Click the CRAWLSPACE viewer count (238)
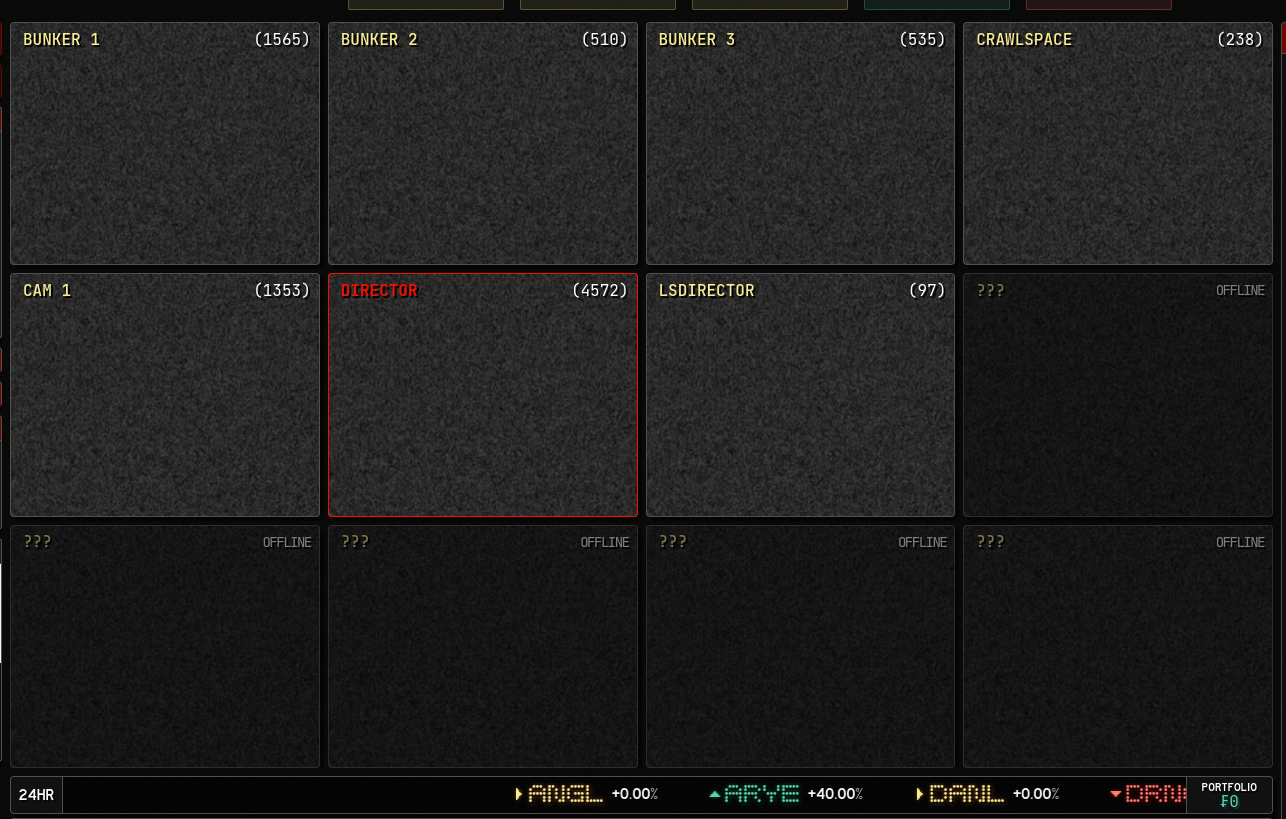Image resolution: width=1286 pixels, height=819 pixels. pos(1240,40)
